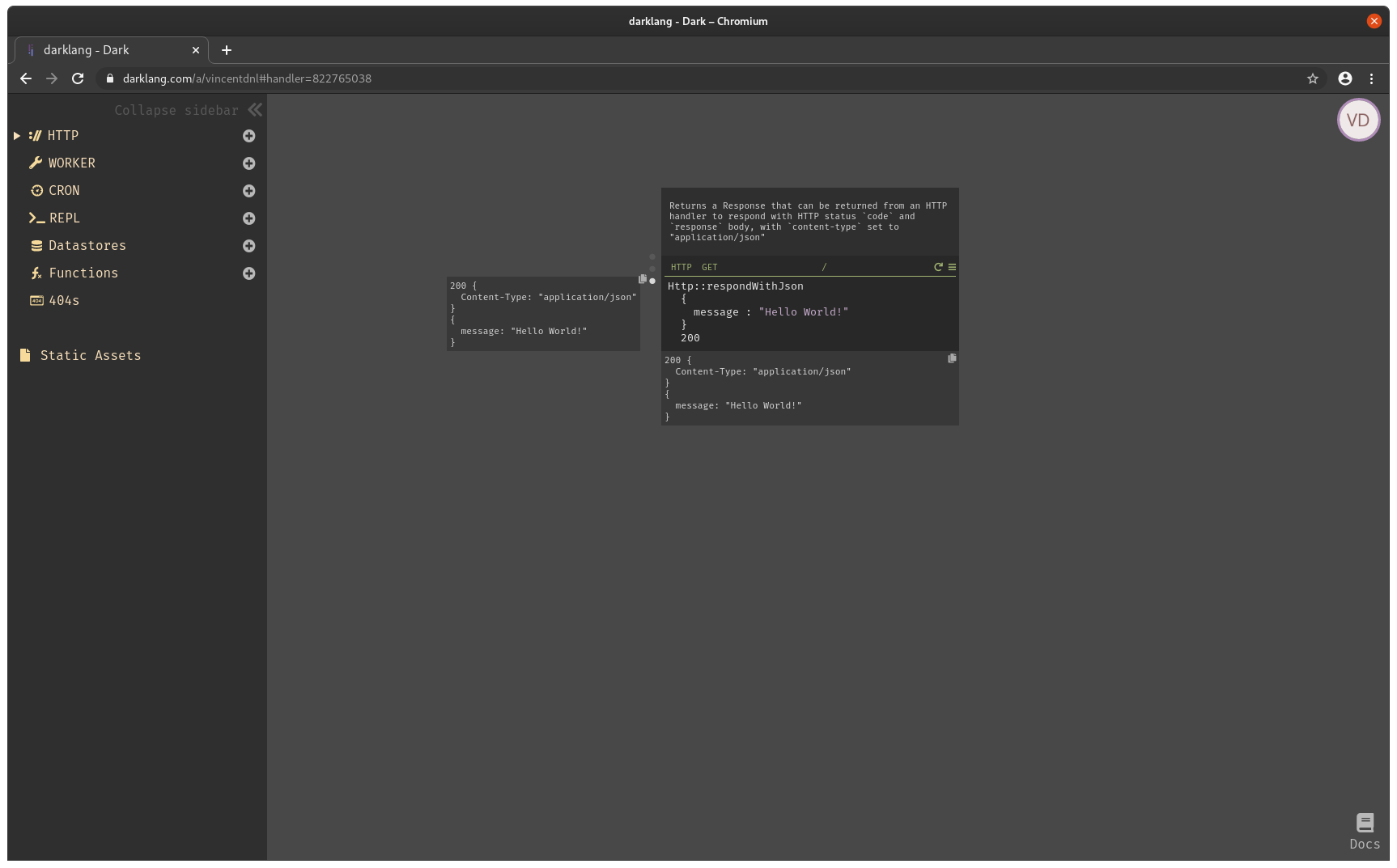The image size is (1397, 868).
Task: Add a new Function with plus icon
Action: click(249, 273)
